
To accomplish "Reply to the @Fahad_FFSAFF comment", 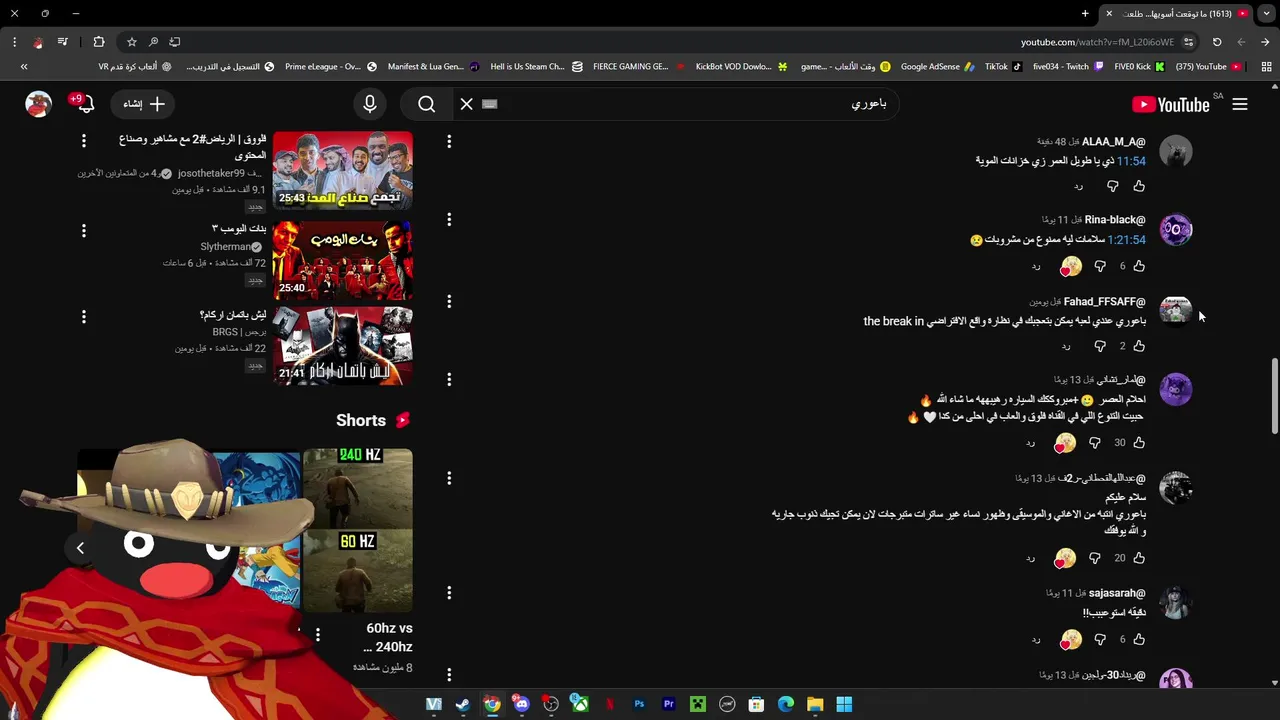I will 1066,346.
